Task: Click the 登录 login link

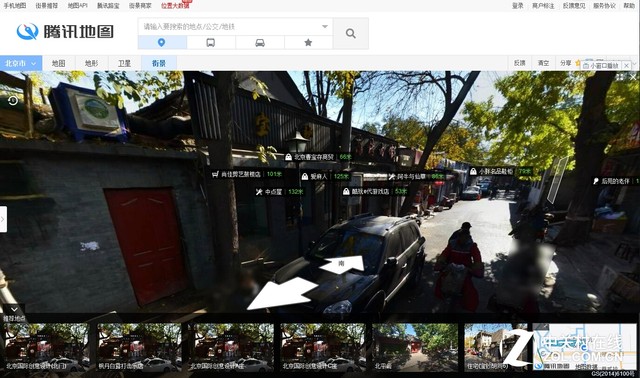Action: point(518,6)
